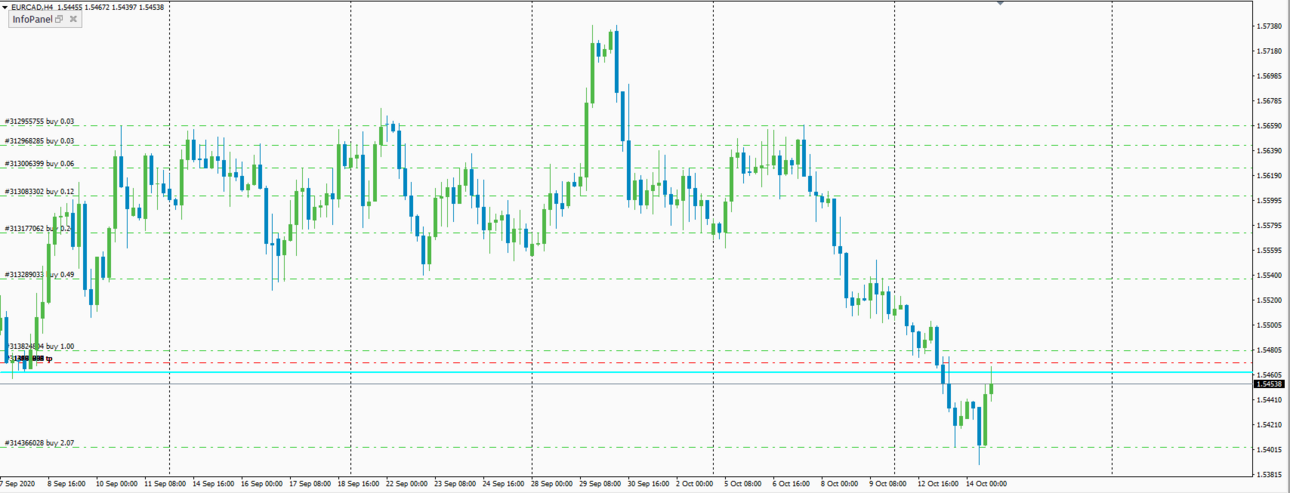Viewport: 1290px width, 493px height.
Task: Click time axis label 2 Oct 00:00
Action: pyautogui.click(x=696, y=484)
